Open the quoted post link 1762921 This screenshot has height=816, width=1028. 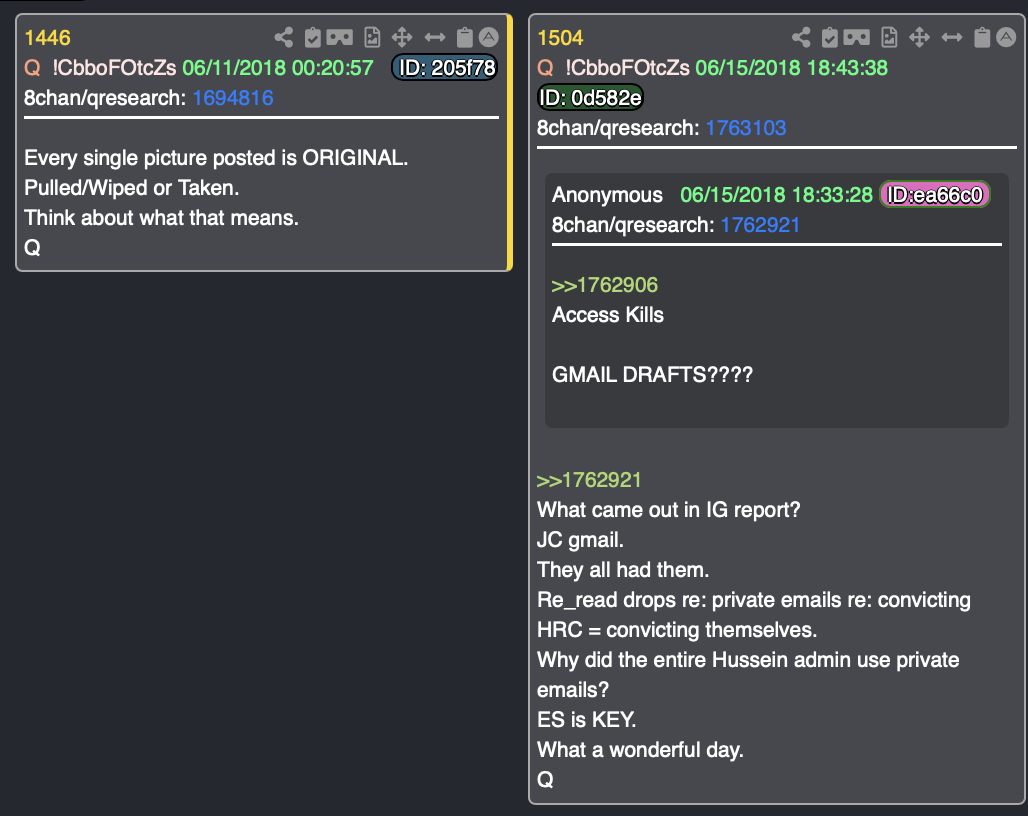pos(761,225)
